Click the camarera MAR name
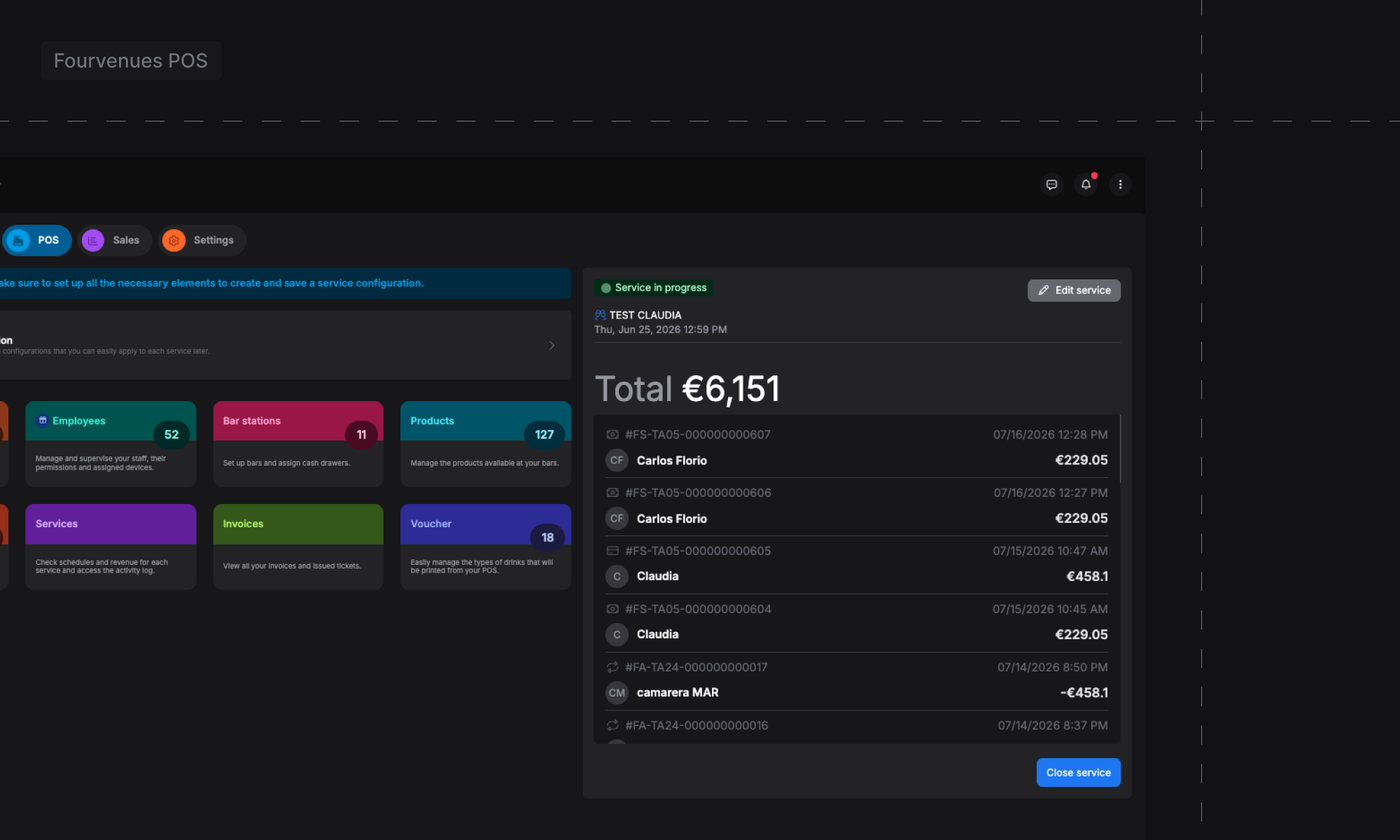This screenshot has width=1400, height=840. click(678, 693)
